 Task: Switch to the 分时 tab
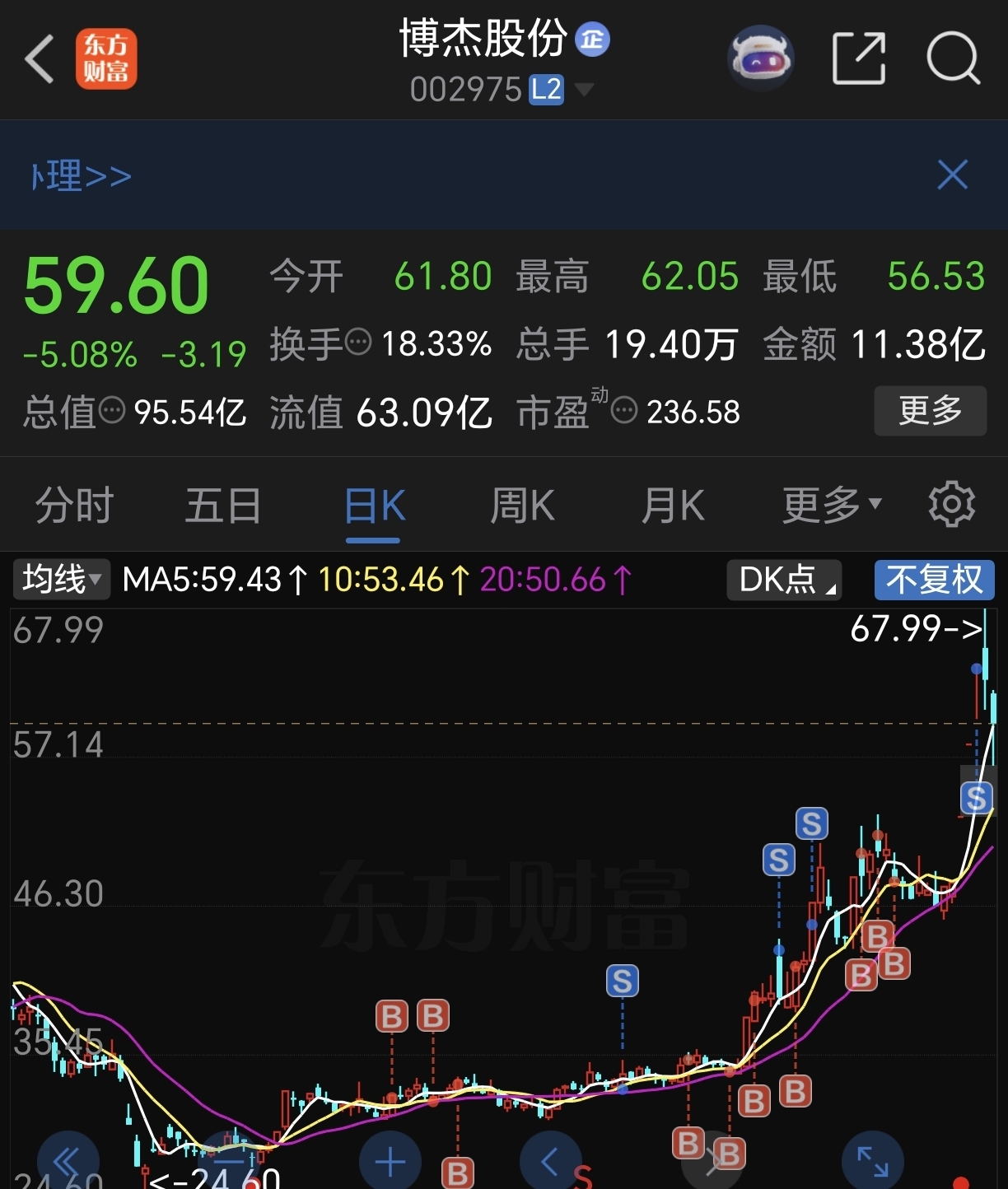pyautogui.click(x=75, y=505)
